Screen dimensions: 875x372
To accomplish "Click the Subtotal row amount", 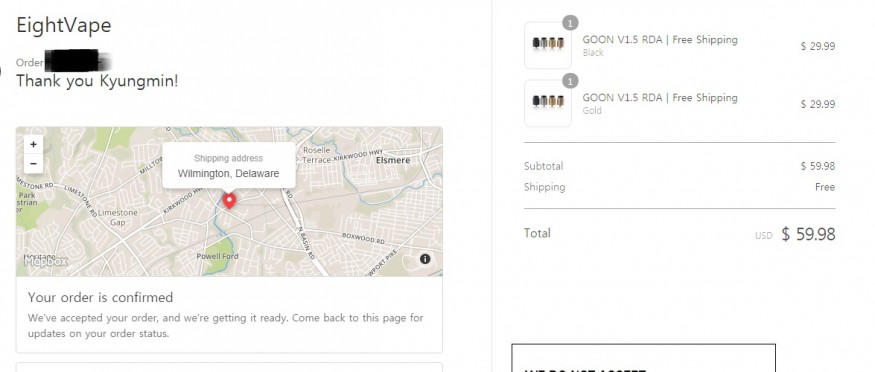I will pos(818,166).
